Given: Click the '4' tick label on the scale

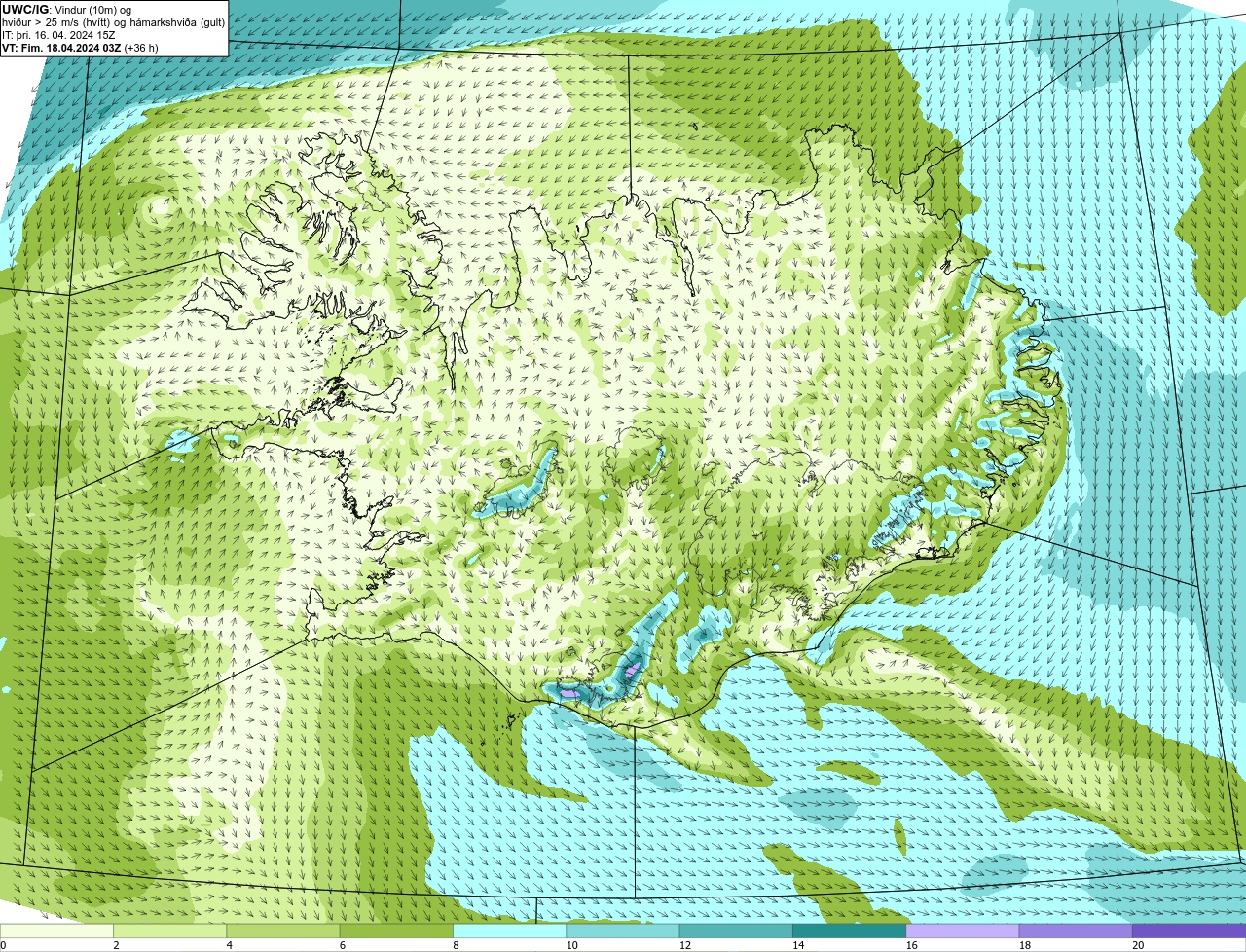Looking at the screenshot, I should (229, 945).
